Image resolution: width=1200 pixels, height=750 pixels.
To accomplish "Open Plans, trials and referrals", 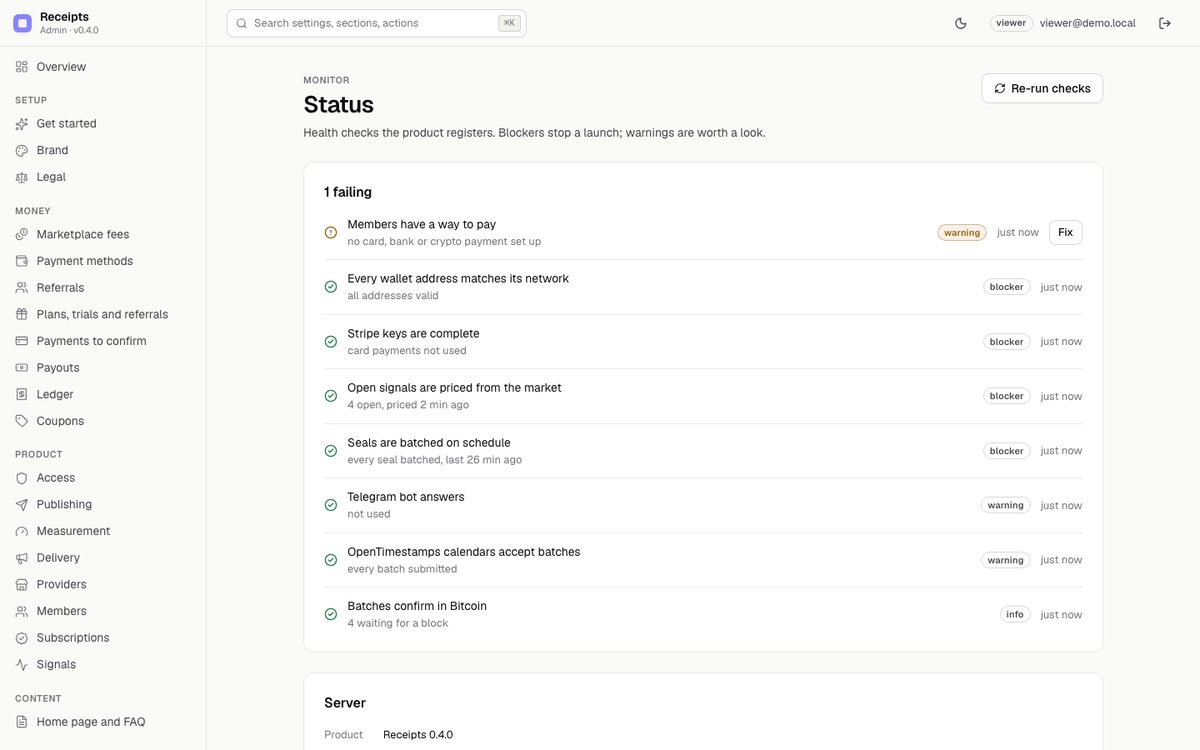I will click(103, 314).
